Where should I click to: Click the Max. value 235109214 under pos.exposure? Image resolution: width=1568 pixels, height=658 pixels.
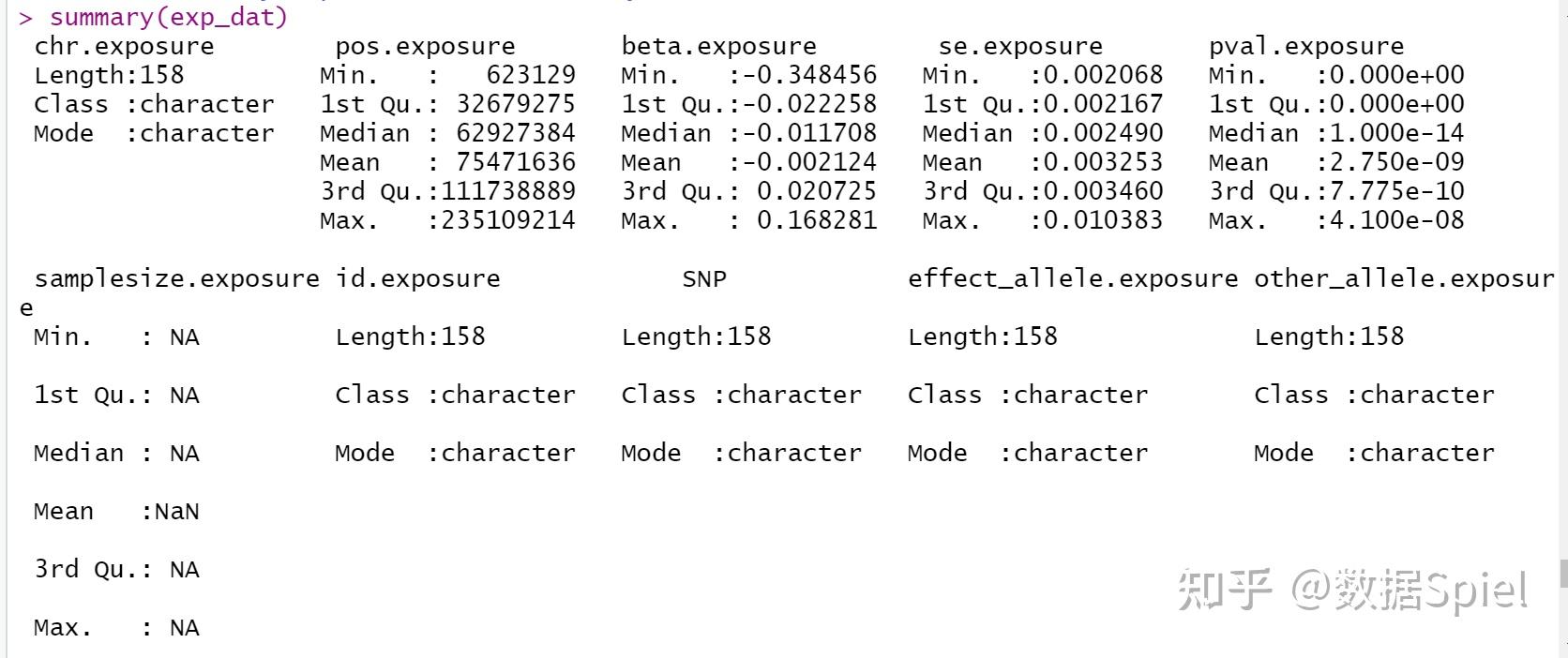(508, 220)
